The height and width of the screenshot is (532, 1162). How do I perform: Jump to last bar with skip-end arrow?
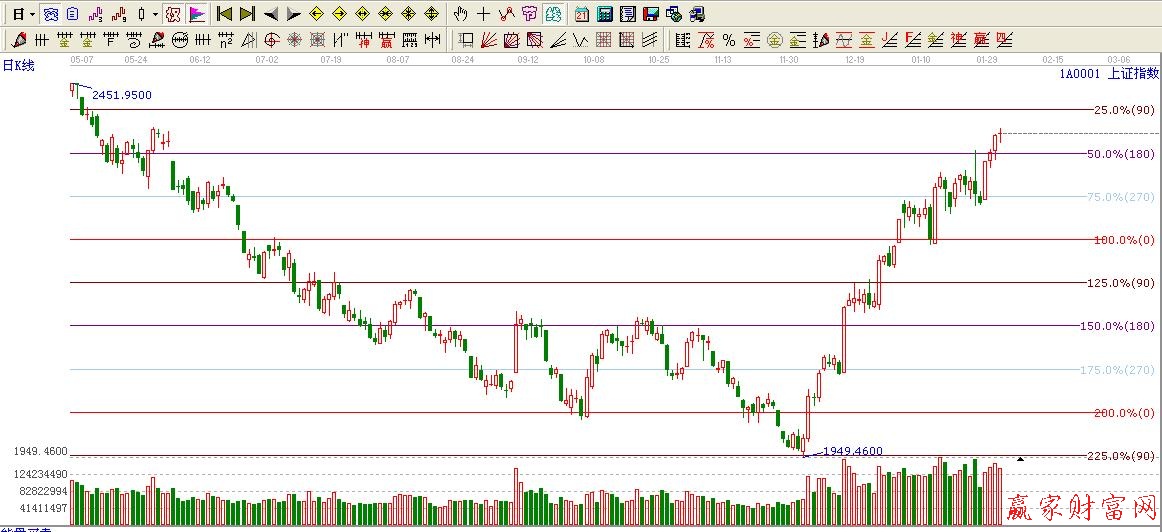(x=247, y=14)
